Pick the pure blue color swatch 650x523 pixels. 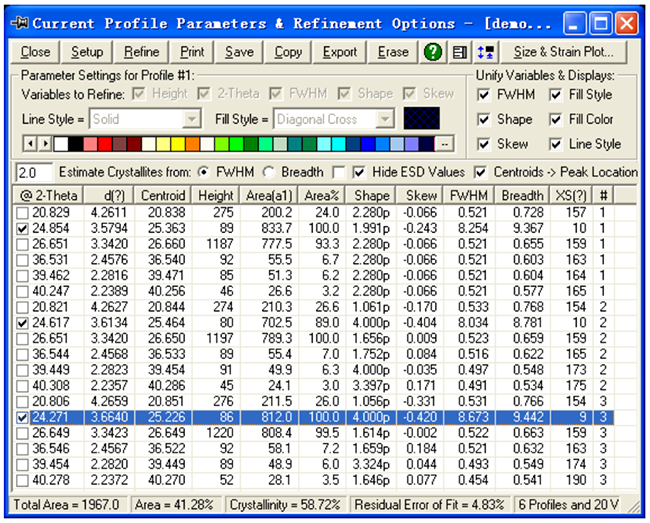coord(368,144)
